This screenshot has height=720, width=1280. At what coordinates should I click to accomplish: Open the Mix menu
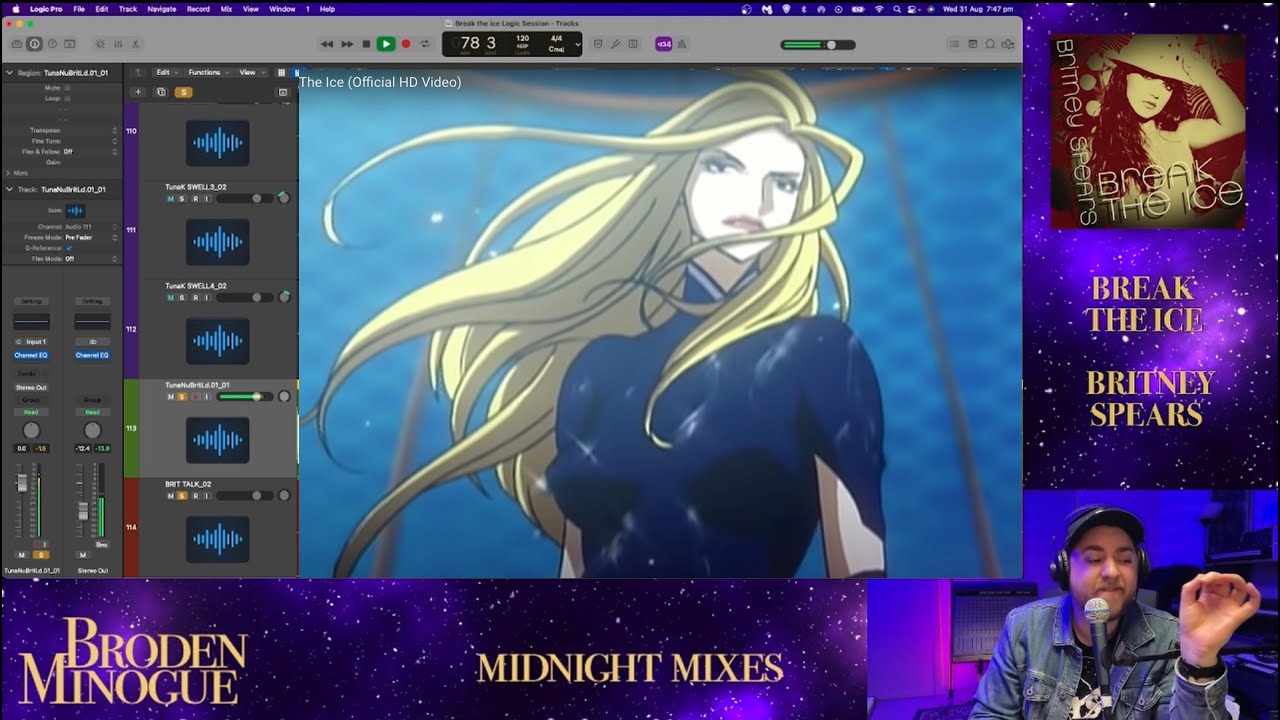point(226,9)
